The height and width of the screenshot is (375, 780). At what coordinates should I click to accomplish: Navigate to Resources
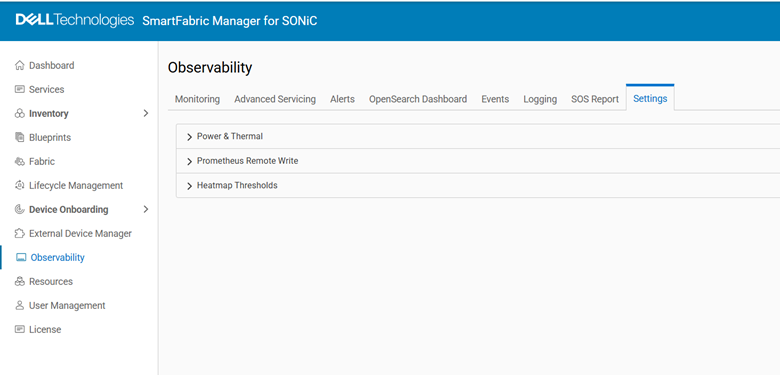(x=51, y=281)
